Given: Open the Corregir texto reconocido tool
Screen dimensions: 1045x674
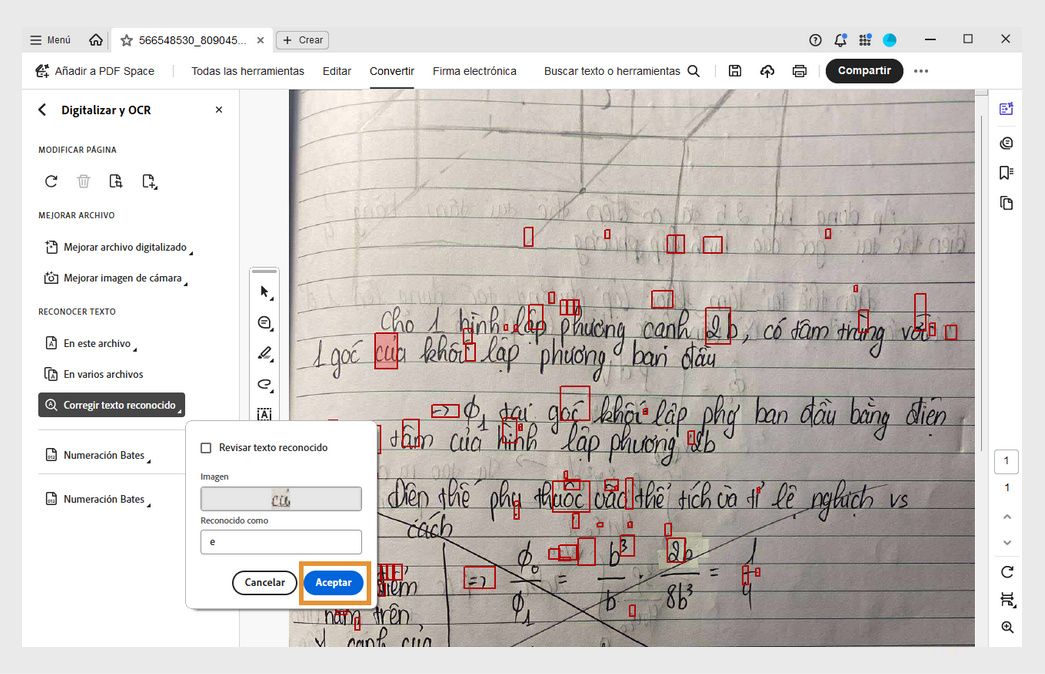Looking at the screenshot, I should [x=111, y=405].
